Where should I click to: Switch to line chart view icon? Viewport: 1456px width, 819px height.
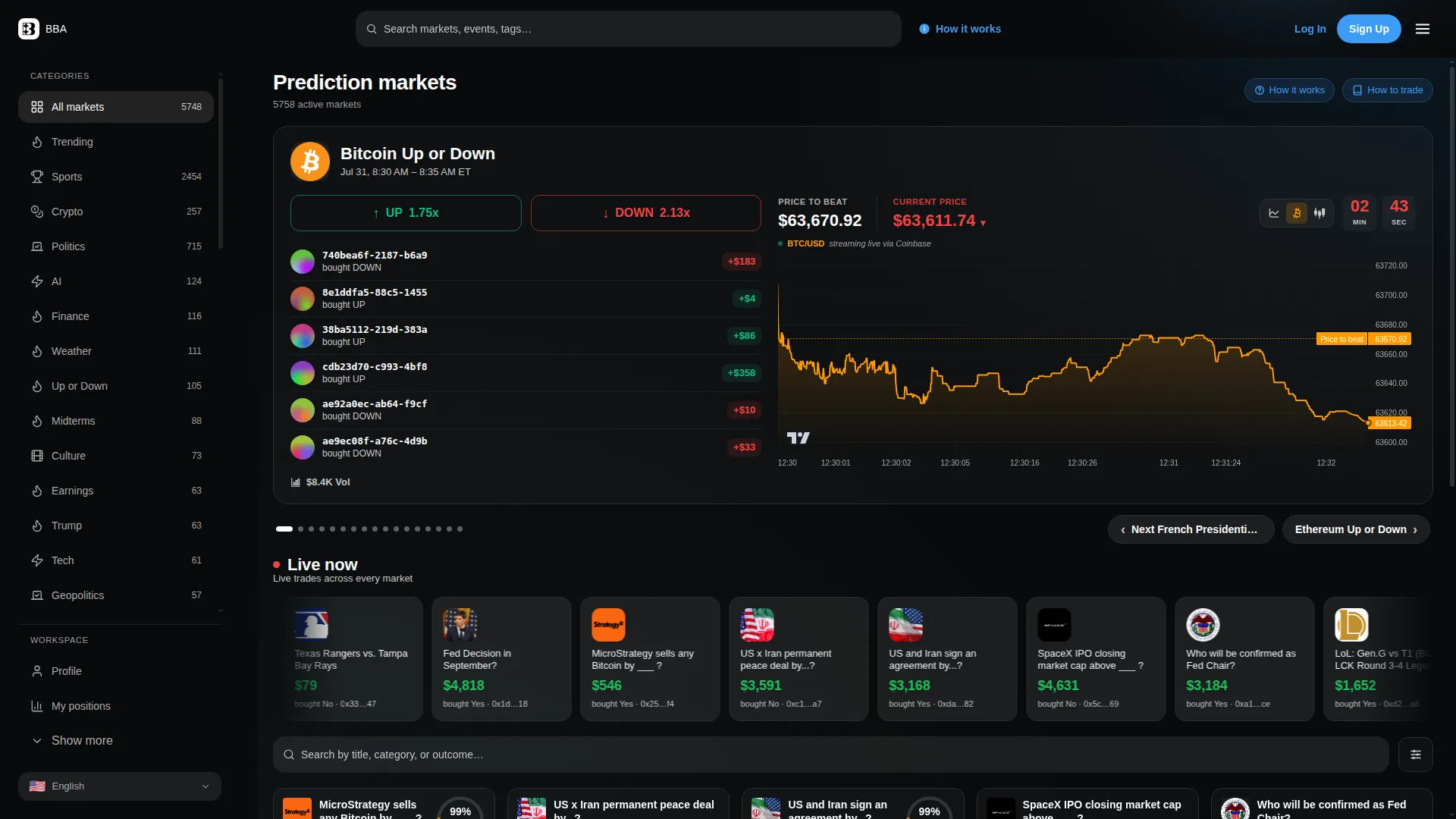(x=1274, y=213)
